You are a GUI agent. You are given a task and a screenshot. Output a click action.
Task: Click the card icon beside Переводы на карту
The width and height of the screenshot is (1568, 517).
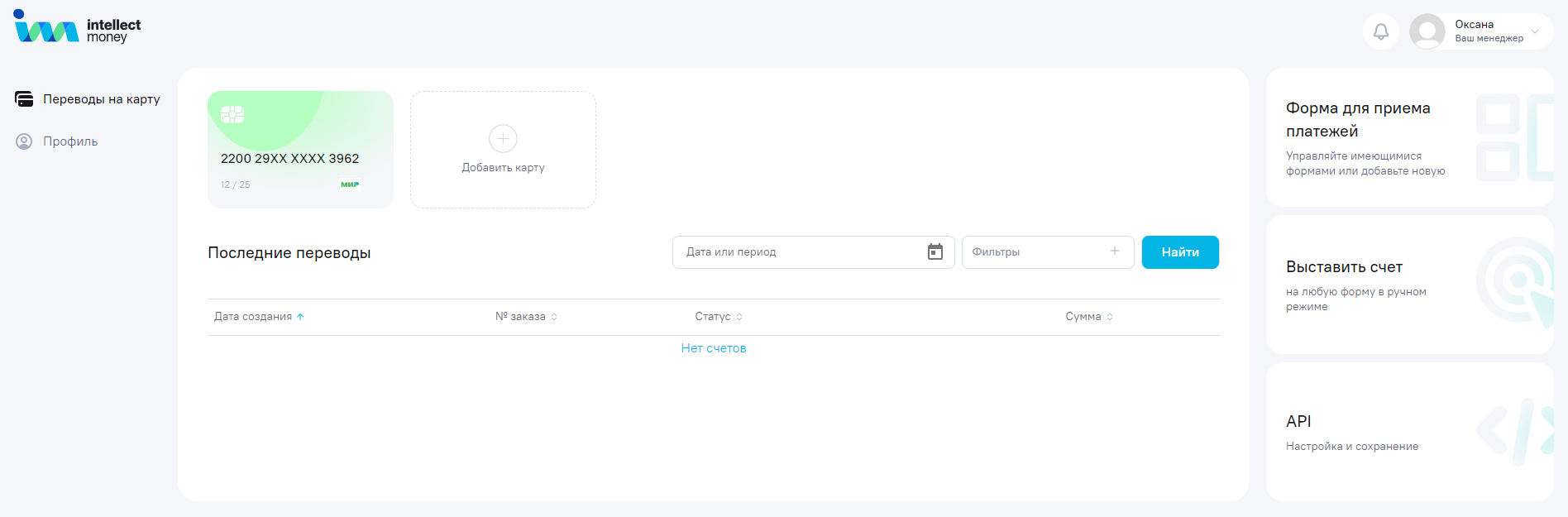tap(24, 99)
